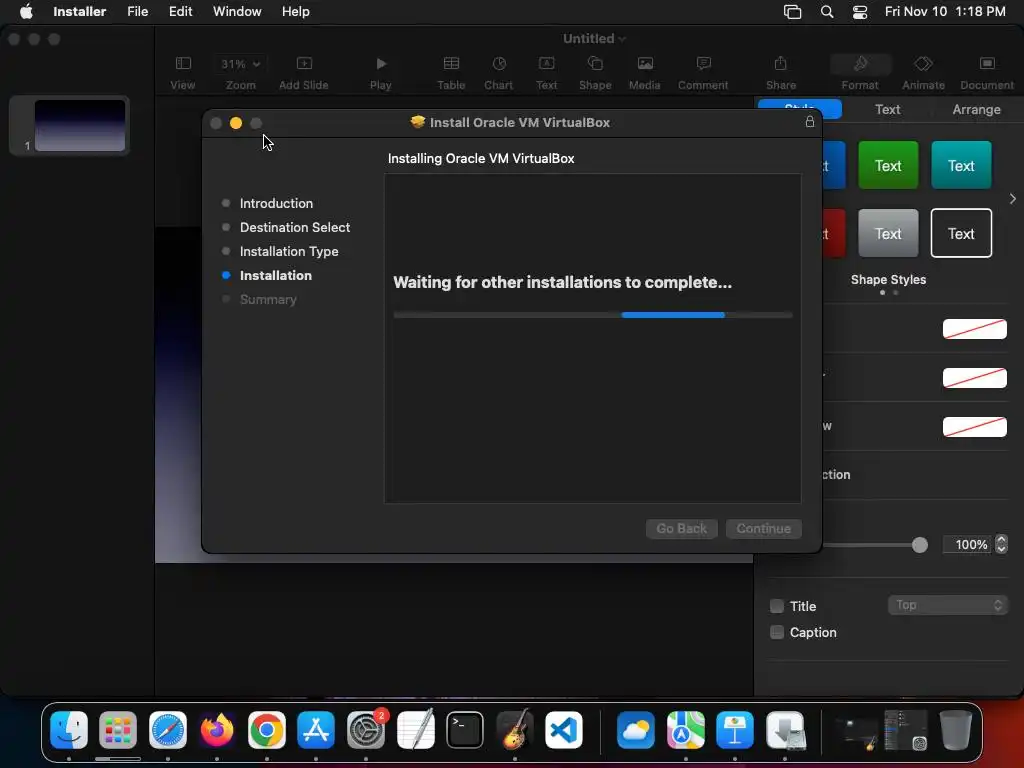
Task: Click the Stage Manager menu bar icon
Action: [x=792, y=12]
